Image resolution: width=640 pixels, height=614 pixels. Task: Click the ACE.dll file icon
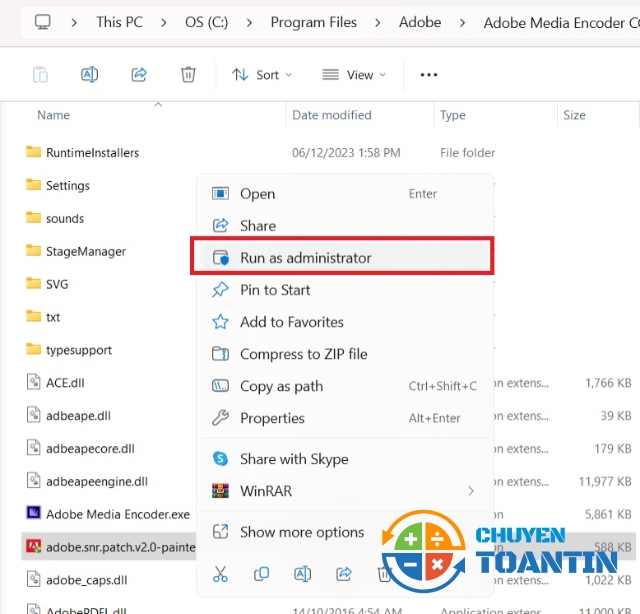coord(33,382)
